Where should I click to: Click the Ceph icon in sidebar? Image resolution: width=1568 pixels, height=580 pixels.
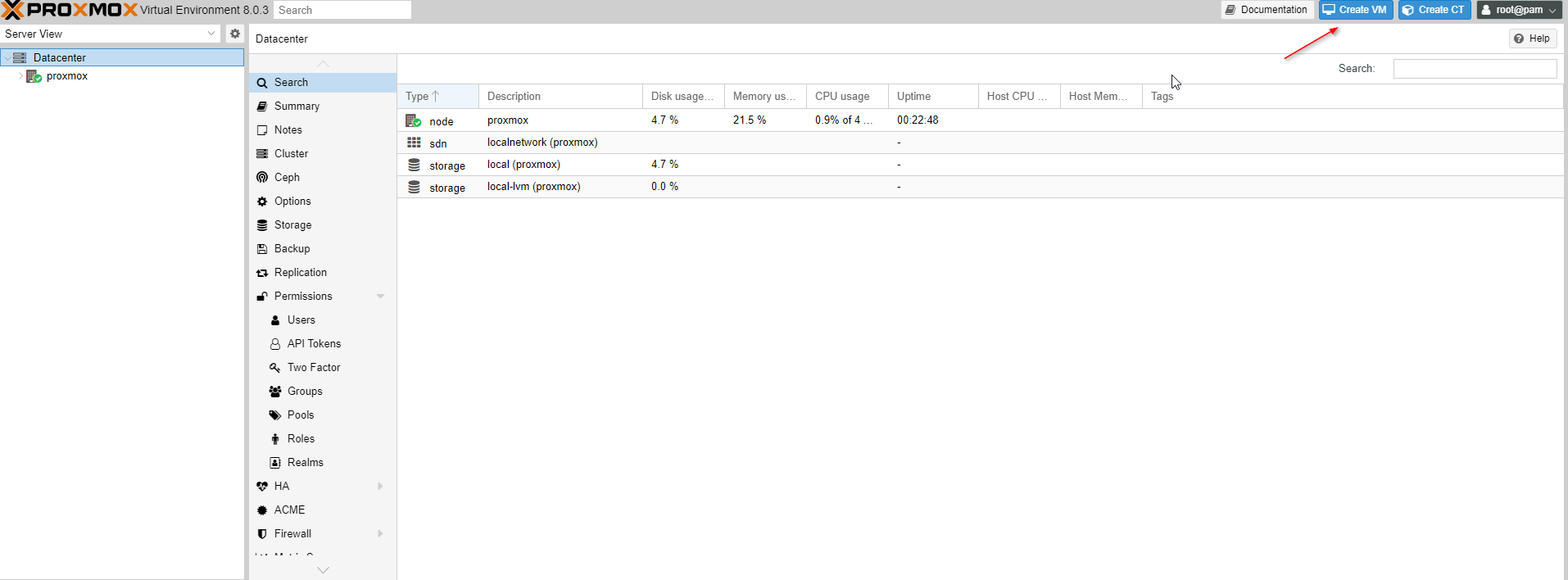pyautogui.click(x=262, y=178)
